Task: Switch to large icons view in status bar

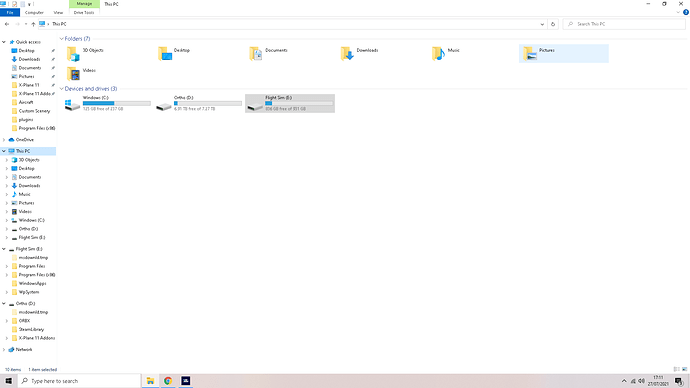Action: coord(684,370)
